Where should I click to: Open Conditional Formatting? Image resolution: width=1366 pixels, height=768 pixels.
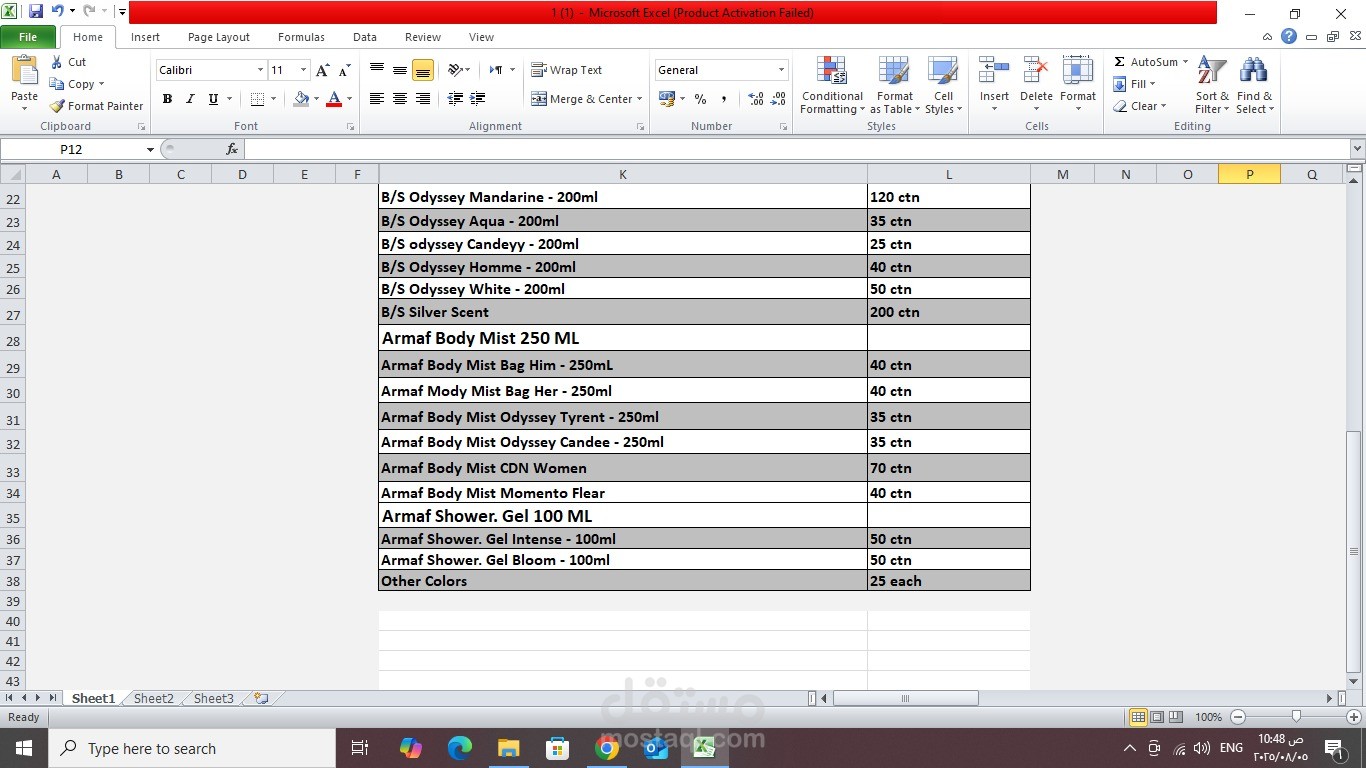coord(831,86)
